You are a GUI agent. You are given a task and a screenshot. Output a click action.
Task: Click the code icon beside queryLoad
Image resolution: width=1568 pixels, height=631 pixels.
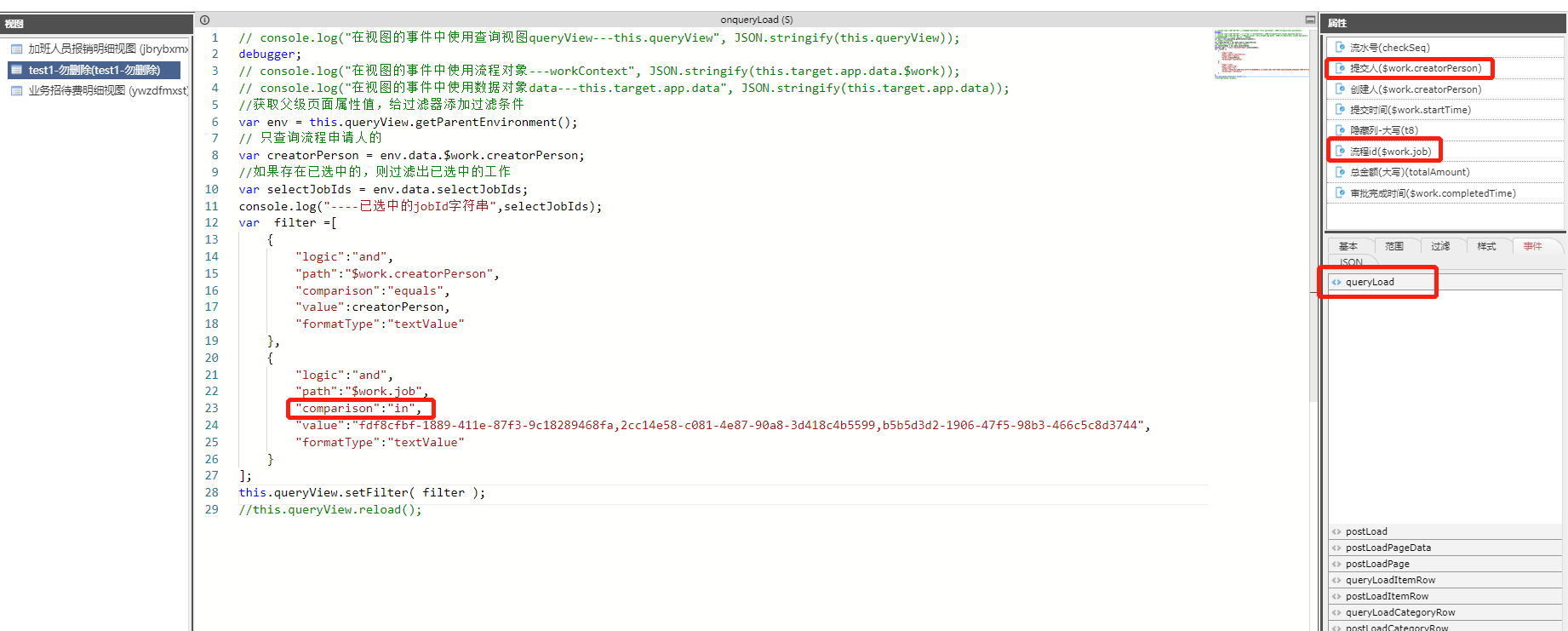coord(1336,283)
